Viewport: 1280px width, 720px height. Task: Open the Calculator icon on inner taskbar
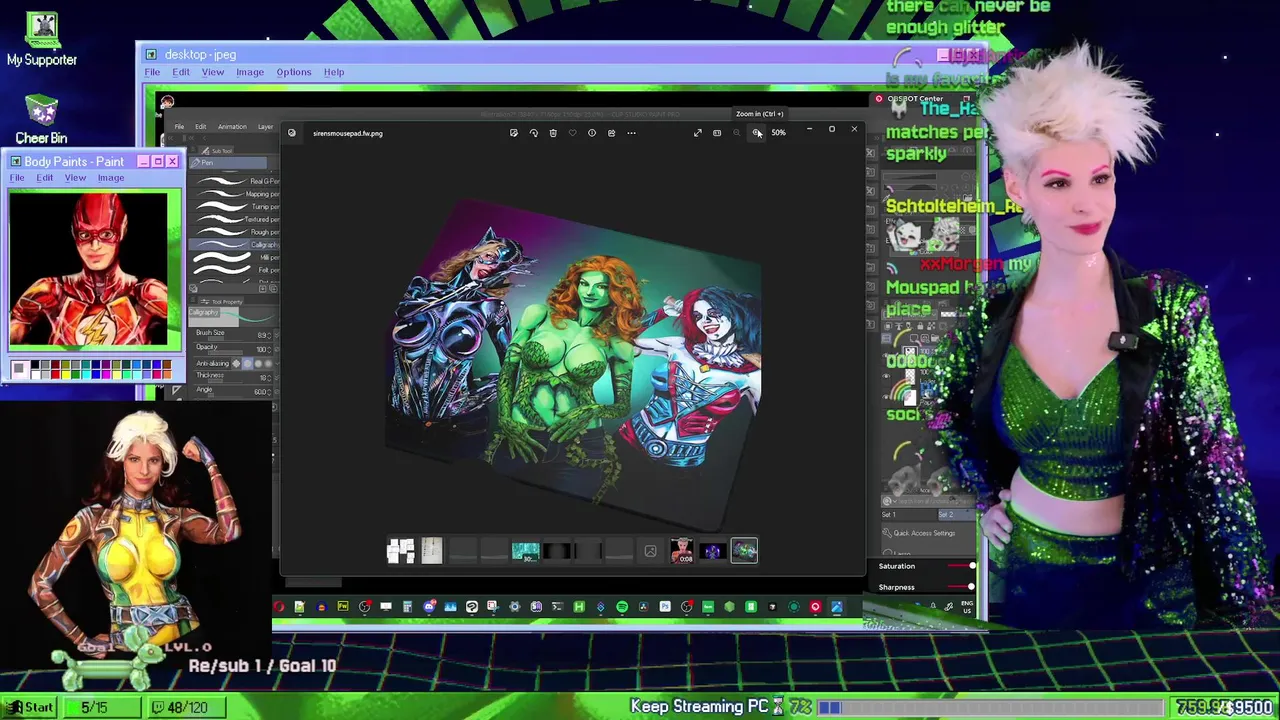click(407, 607)
